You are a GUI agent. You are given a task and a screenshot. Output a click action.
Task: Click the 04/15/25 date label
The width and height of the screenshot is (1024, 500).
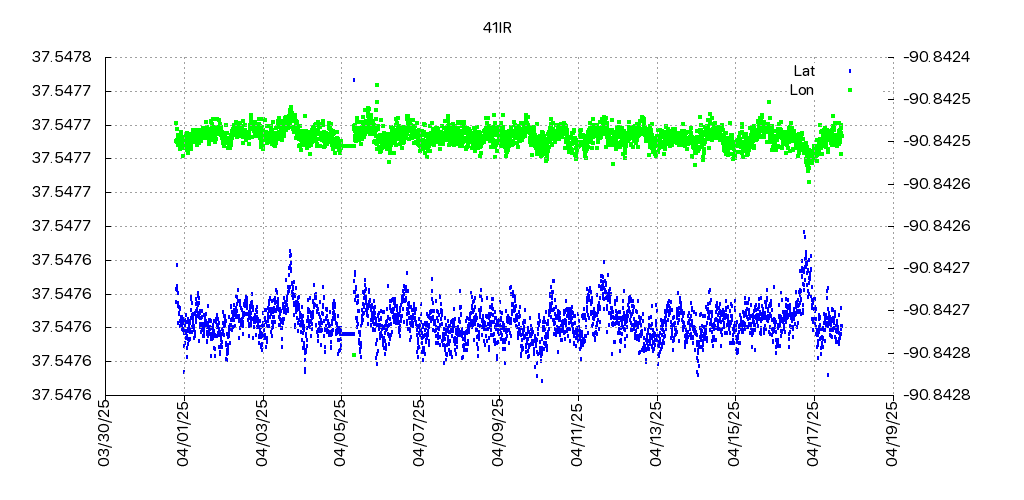(x=735, y=431)
